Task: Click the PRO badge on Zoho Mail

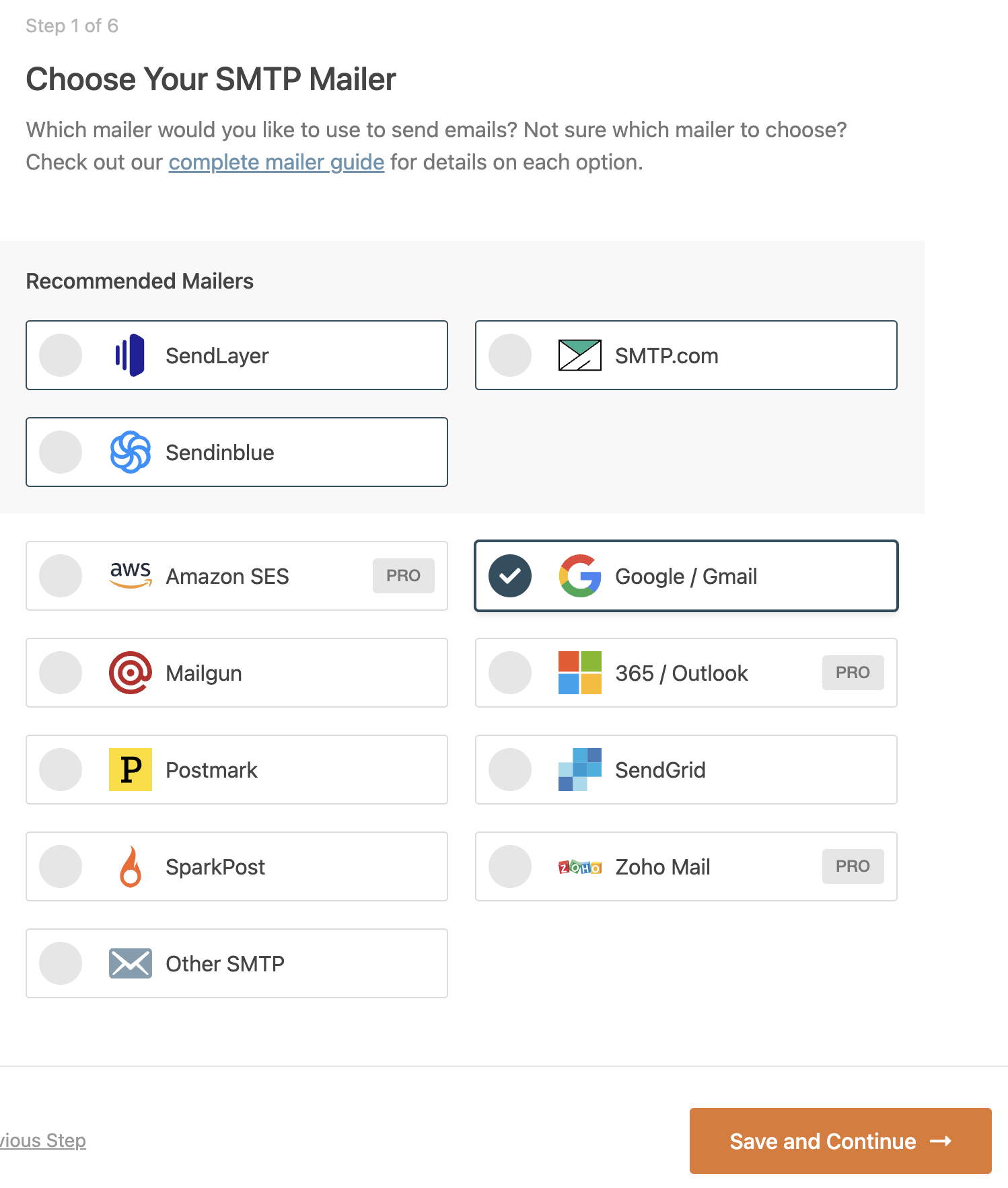Action: coord(853,866)
